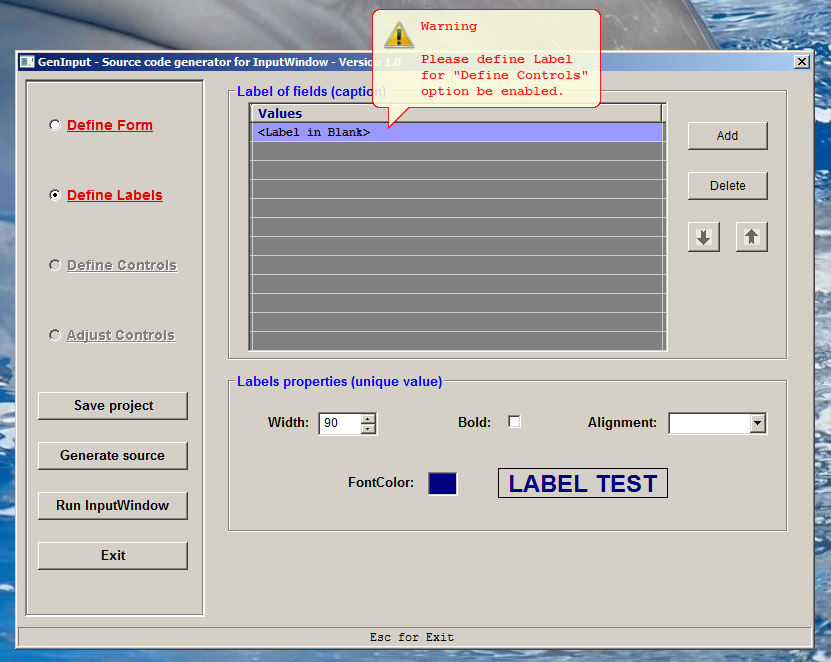Open the Alignment dropdown
The height and width of the screenshot is (662, 831).
(x=756, y=422)
